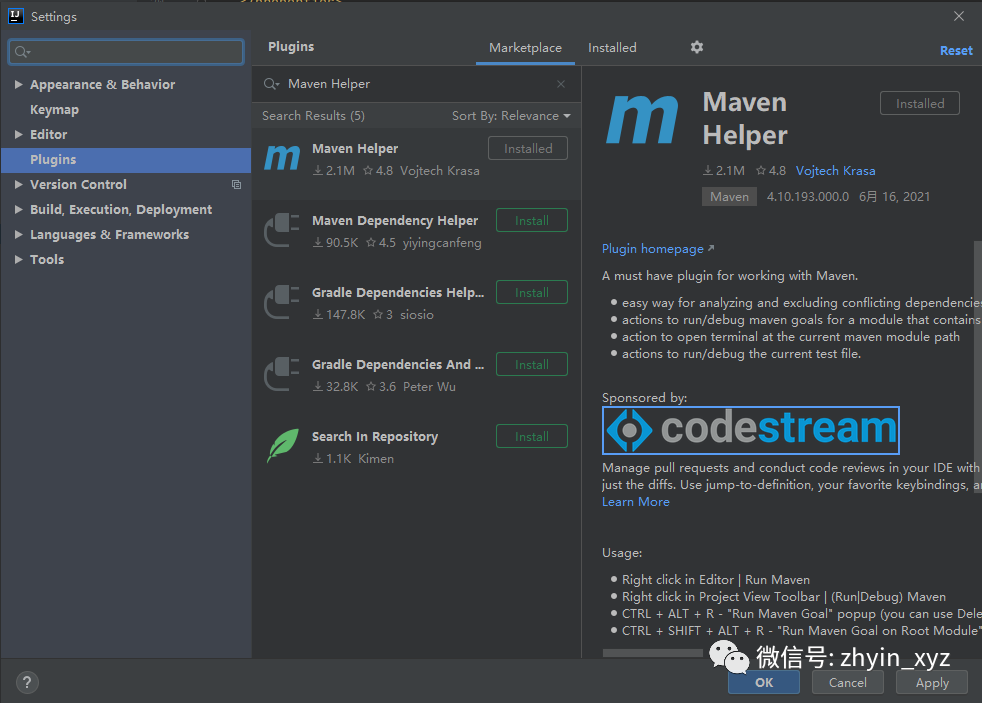This screenshot has width=982, height=703.
Task: Focus the plugin search field with Maven Helper
Action: pos(416,84)
